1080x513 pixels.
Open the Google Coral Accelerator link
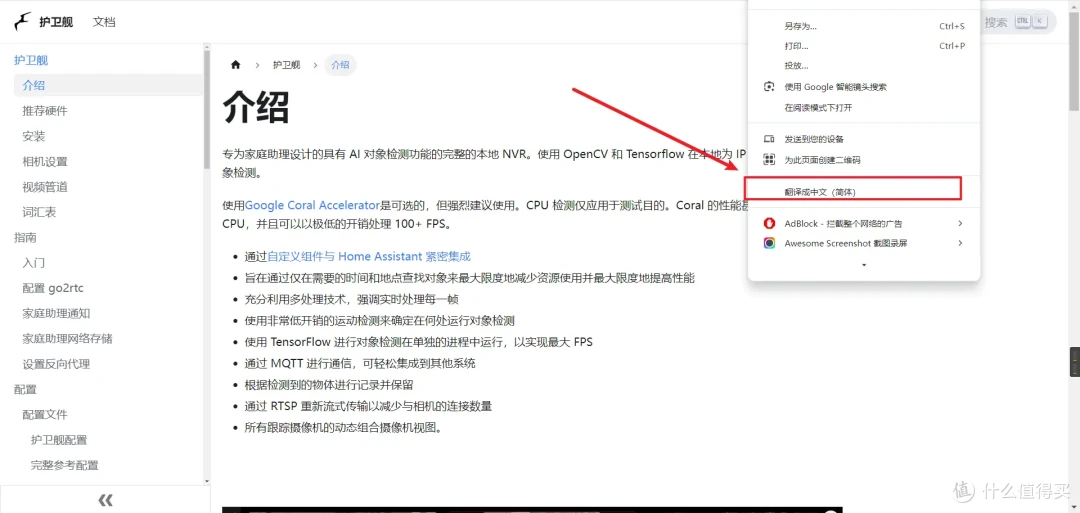pyautogui.click(x=313, y=205)
